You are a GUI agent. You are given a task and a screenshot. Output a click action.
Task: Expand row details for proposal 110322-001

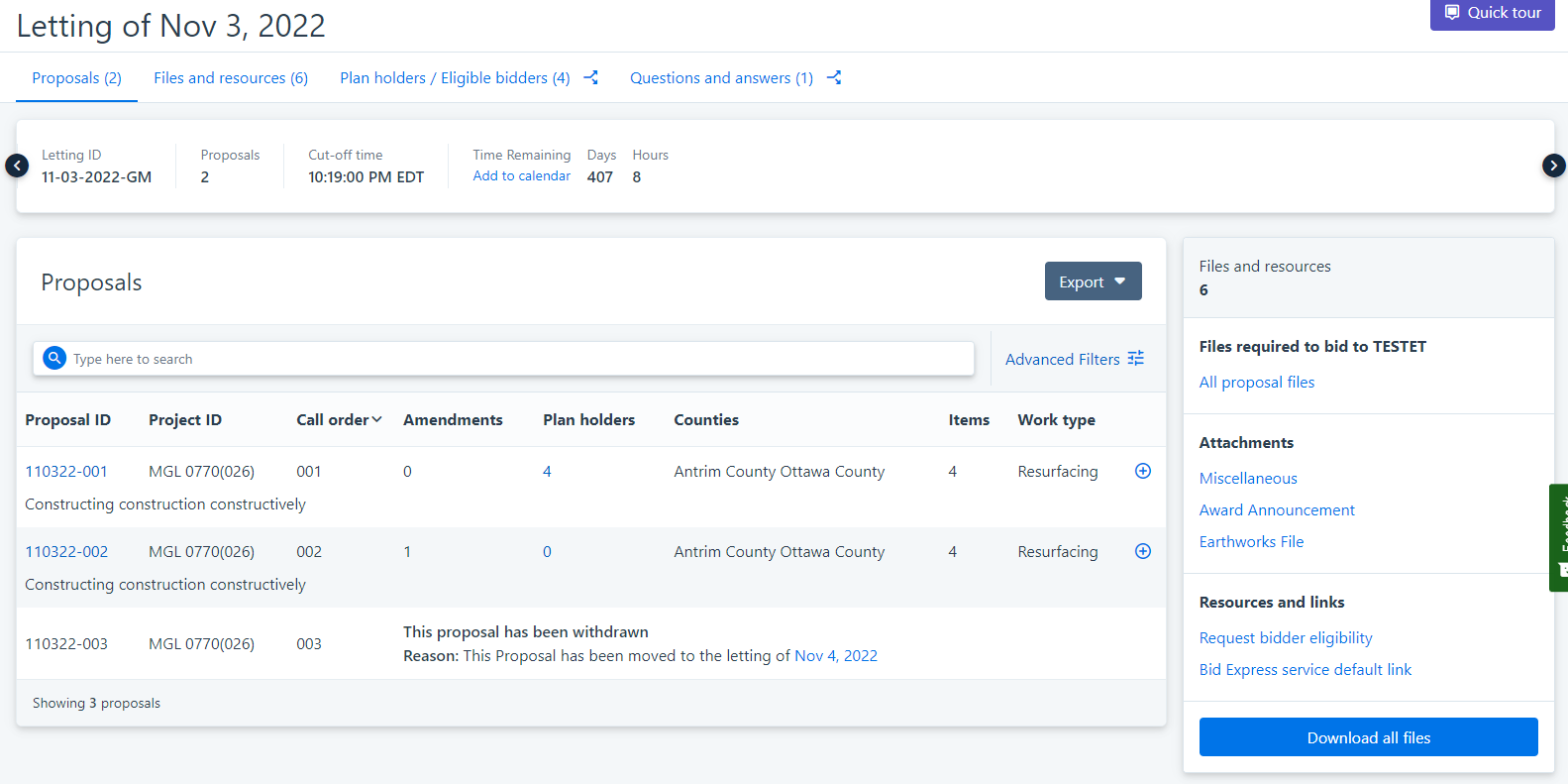(1142, 471)
